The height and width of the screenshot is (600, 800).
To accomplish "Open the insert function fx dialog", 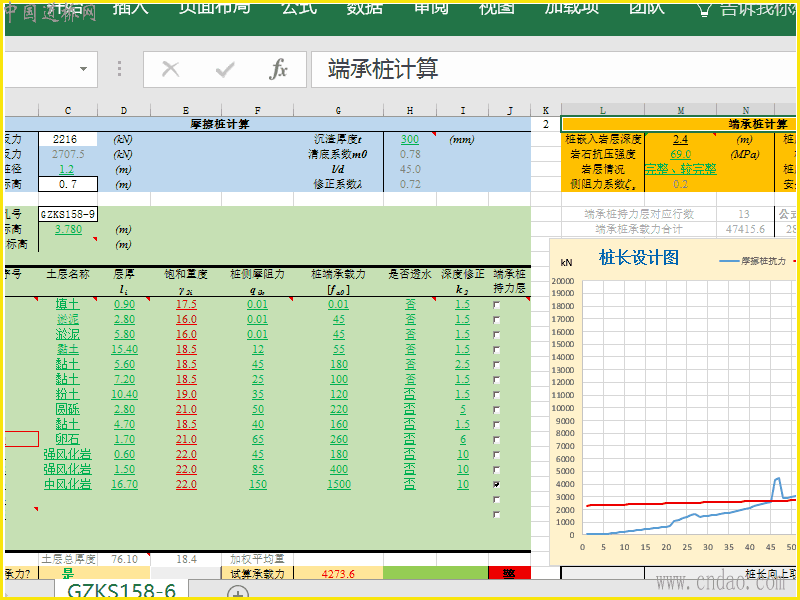I will point(279,69).
